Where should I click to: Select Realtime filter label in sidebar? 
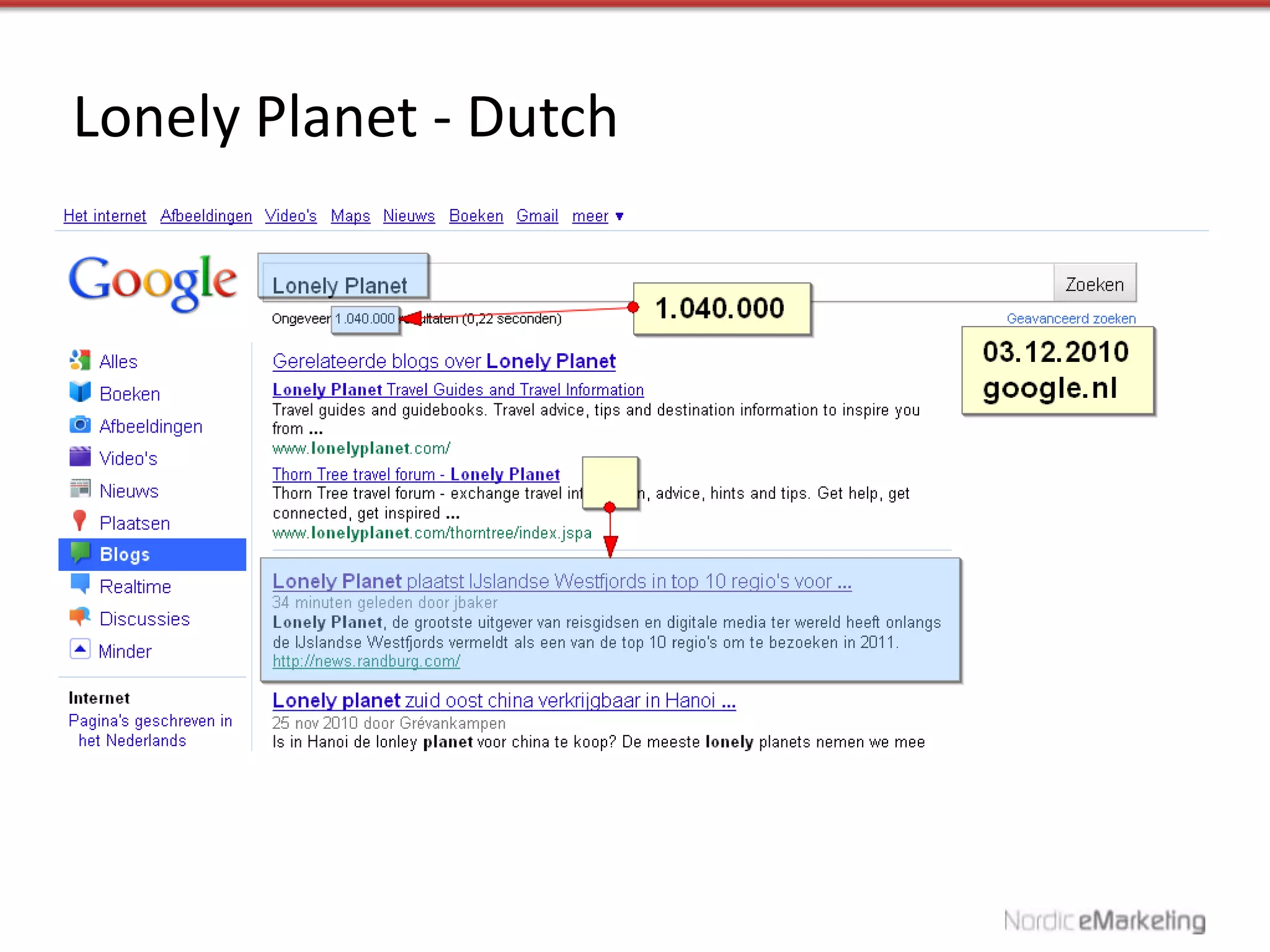pyautogui.click(x=135, y=586)
